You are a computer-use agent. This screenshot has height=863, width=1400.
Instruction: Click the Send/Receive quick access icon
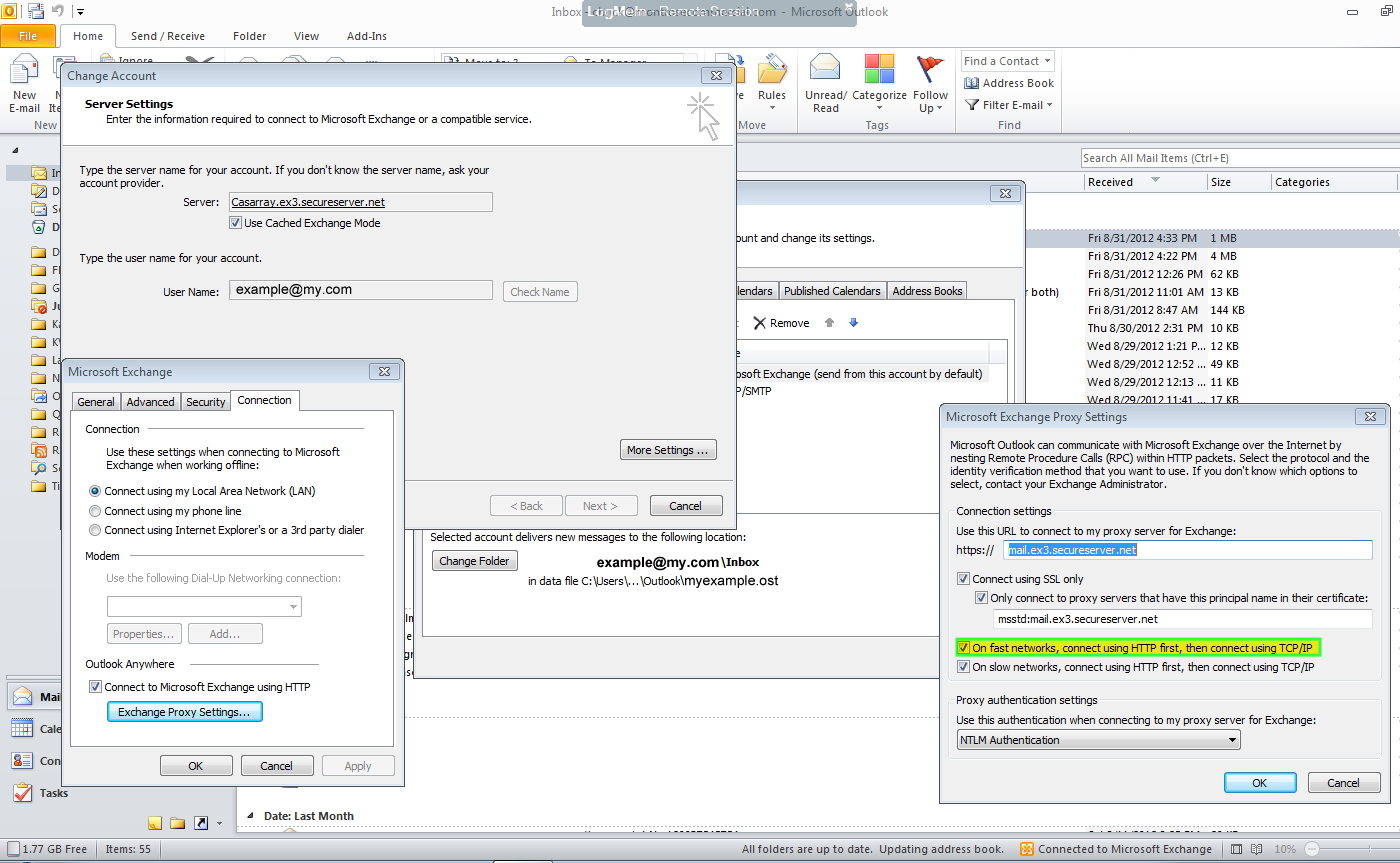pos(36,11)
